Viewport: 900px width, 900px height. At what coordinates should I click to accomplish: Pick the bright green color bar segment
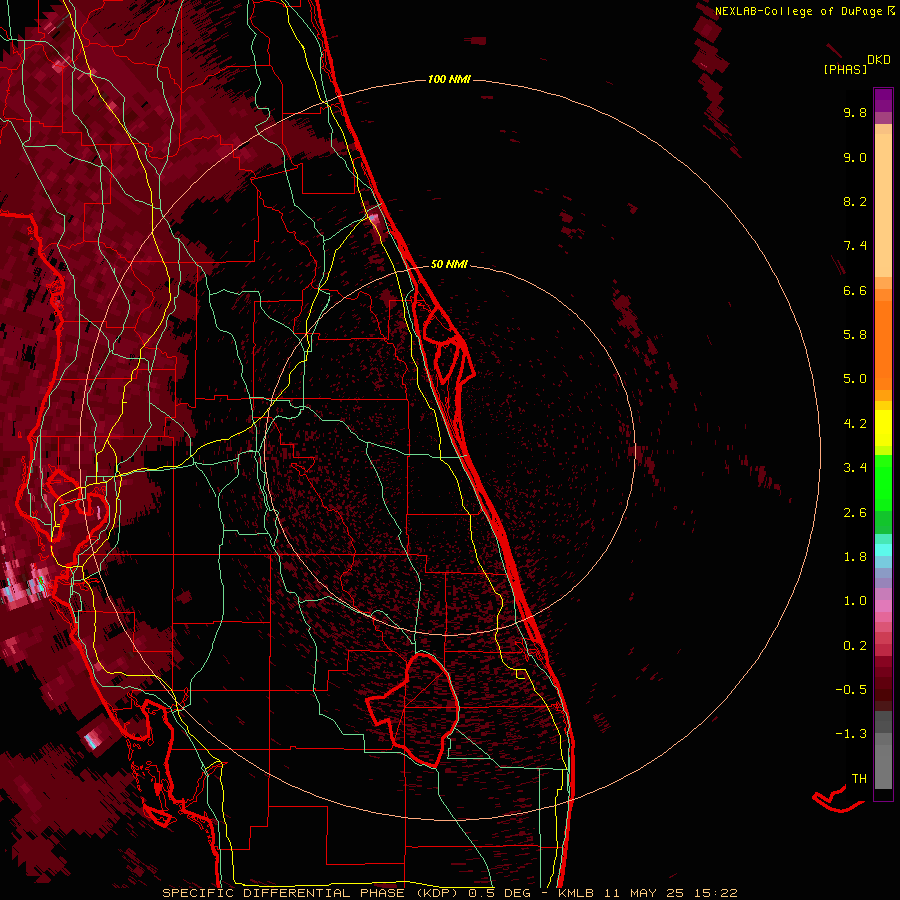pyautogui.click(x=883, y=481)
